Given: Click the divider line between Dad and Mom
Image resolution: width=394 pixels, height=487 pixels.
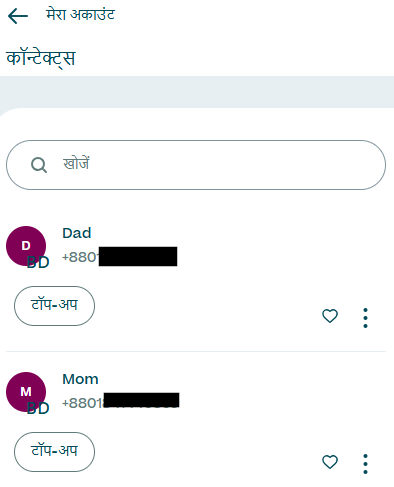Looking at the screenshot, I should pos(196,351).
